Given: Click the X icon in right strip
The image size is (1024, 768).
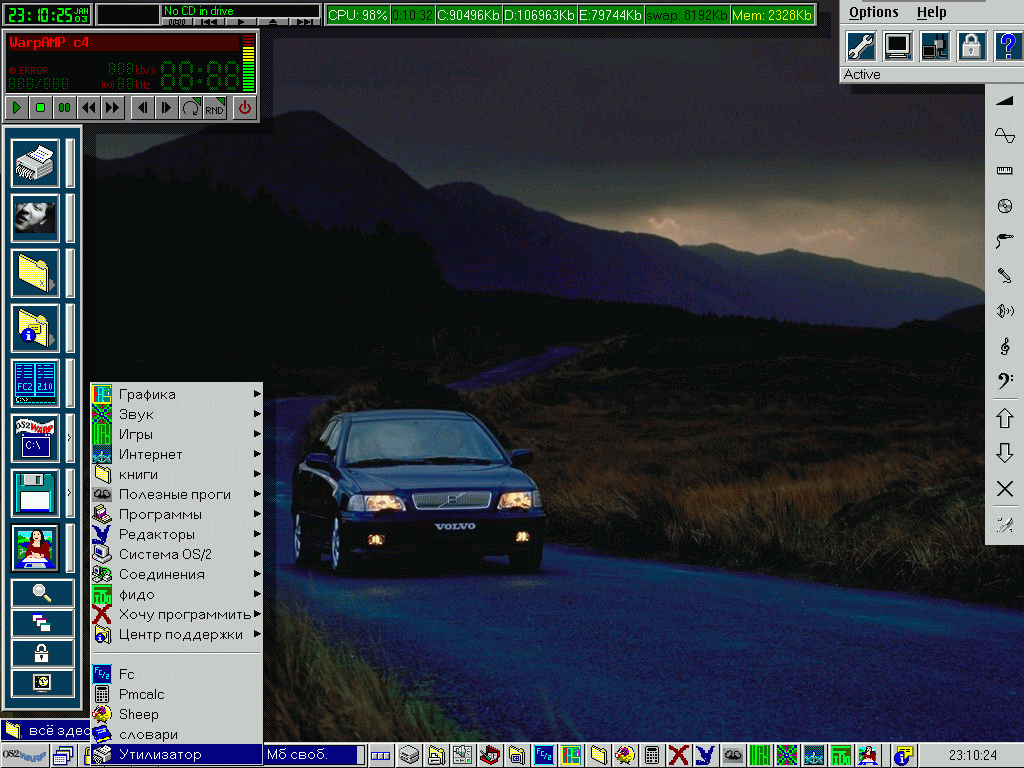Looking at the screenshot, I should (1004, 488).
